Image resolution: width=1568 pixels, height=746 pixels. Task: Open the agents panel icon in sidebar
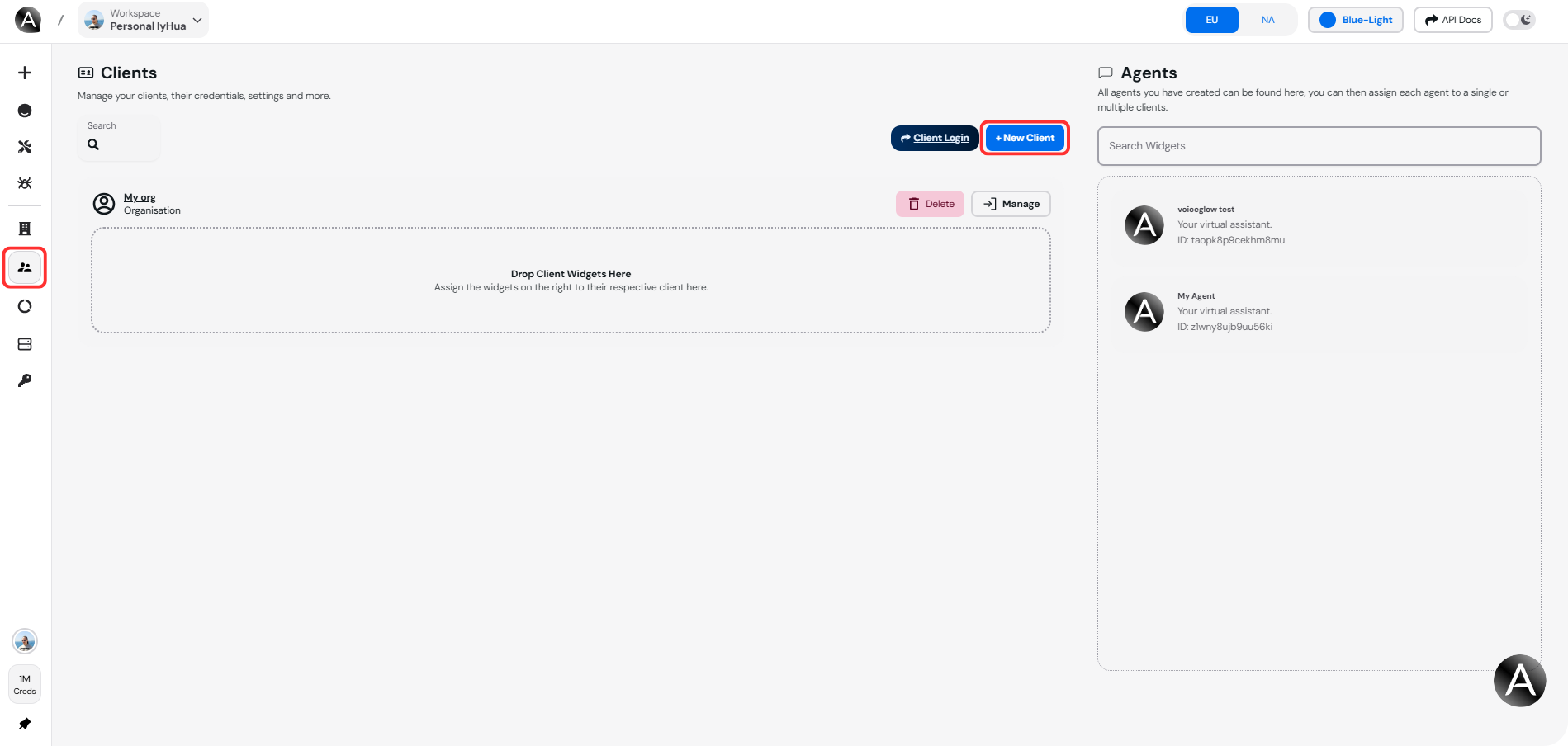pyautogui.click(x=25, y=111)
